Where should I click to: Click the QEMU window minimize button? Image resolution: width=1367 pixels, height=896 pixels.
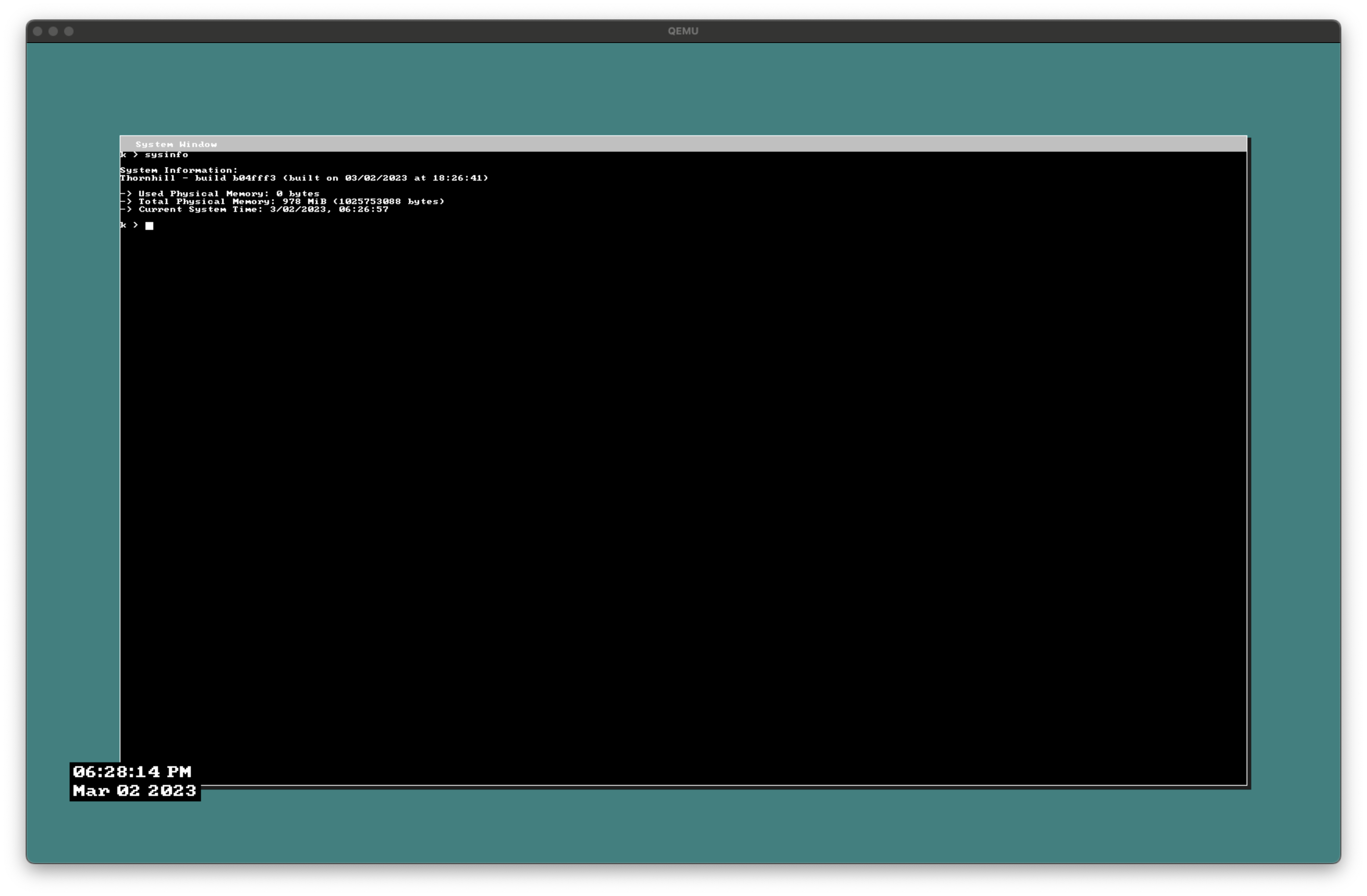[53, 31]
